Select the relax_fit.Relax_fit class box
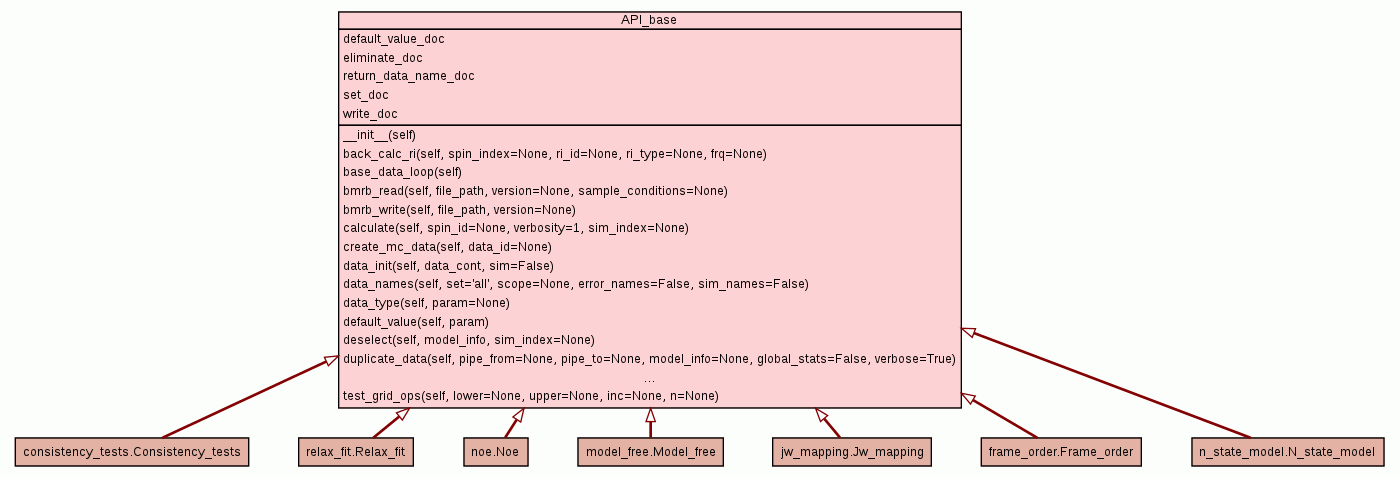1400x477 pixels. coord(356,452)
